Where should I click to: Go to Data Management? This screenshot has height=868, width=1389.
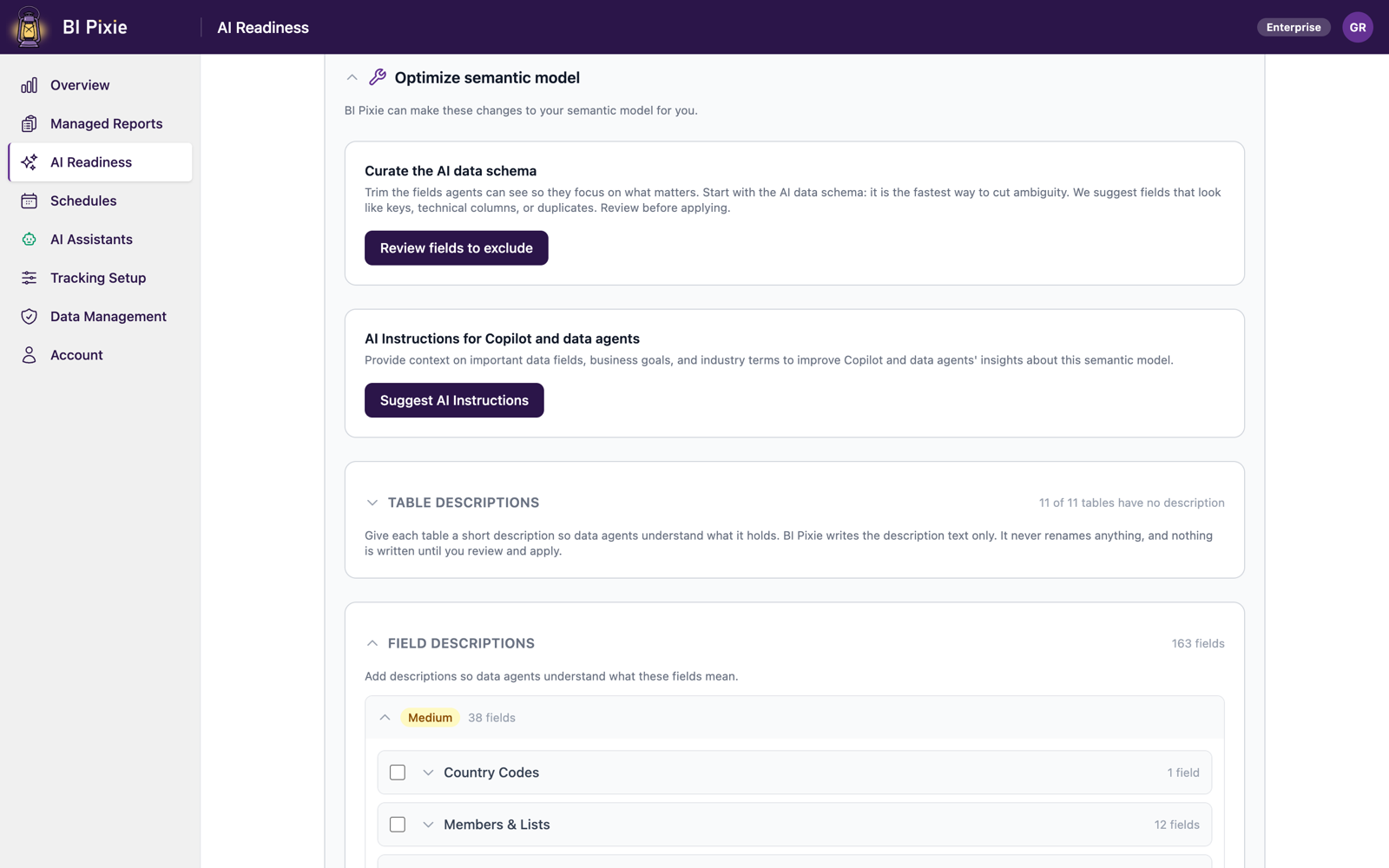pyautogui.click(x=100, y=317)
